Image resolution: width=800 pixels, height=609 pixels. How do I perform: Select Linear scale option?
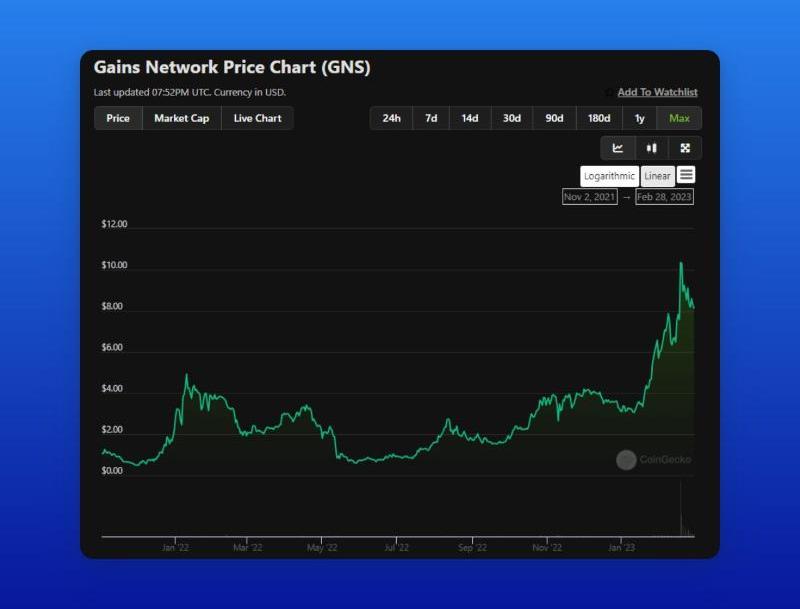pos(657,176)
